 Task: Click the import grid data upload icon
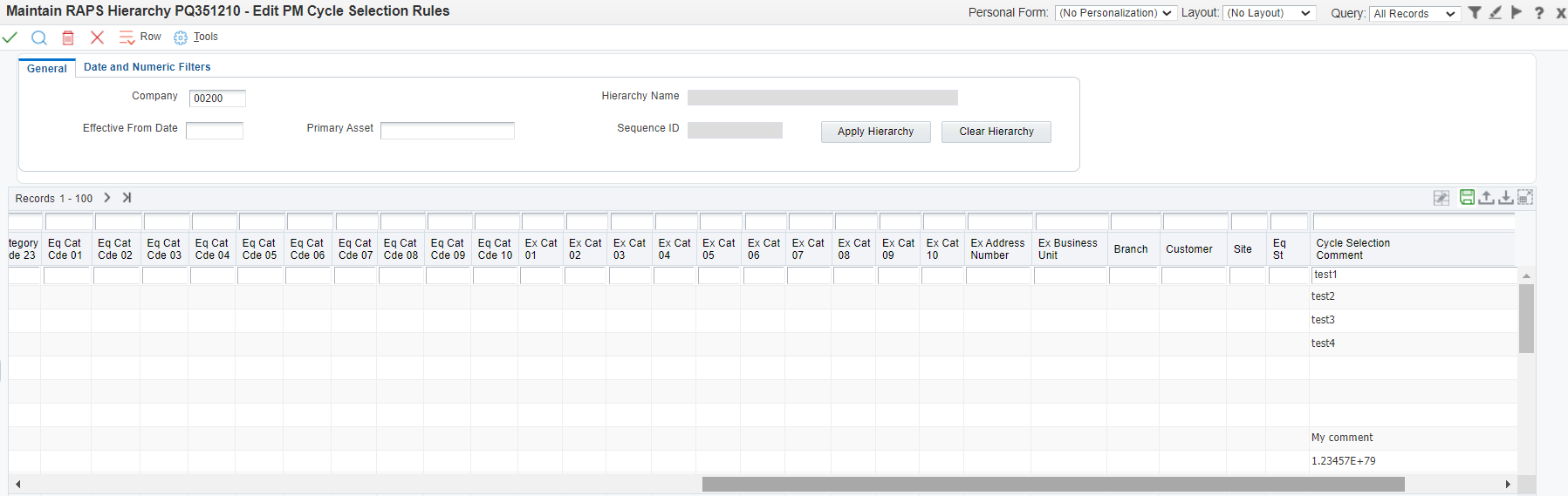tap(1486, 198)
